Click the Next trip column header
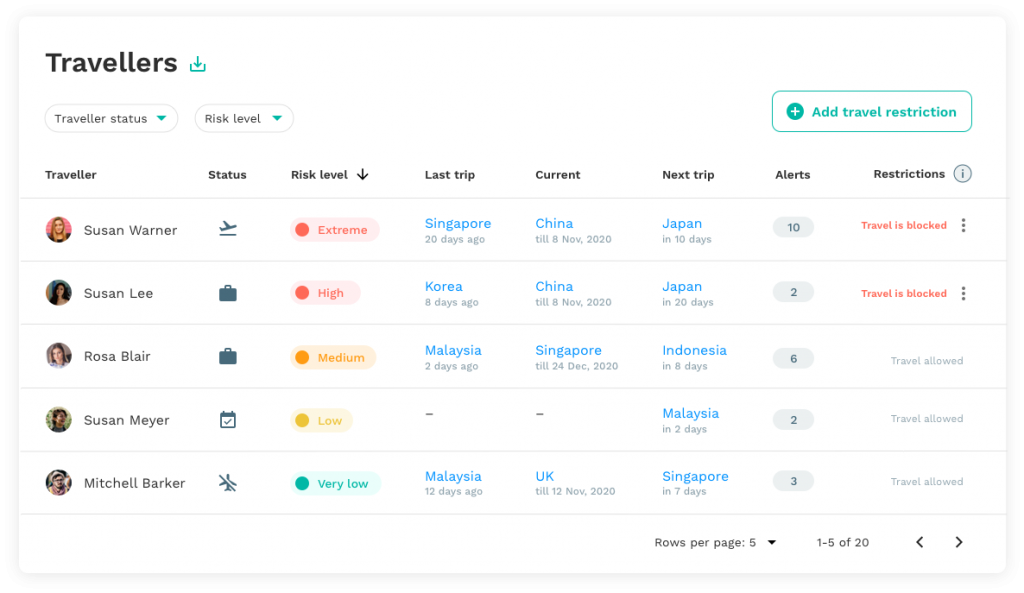The height and width of the screenshot is (593, 1024). click(688, 174)
